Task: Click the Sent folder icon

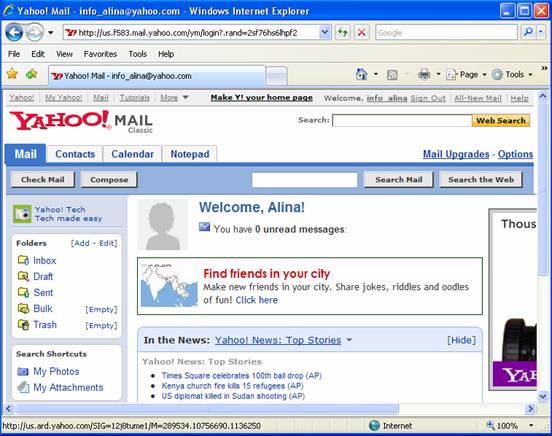Action: [23, 292]
